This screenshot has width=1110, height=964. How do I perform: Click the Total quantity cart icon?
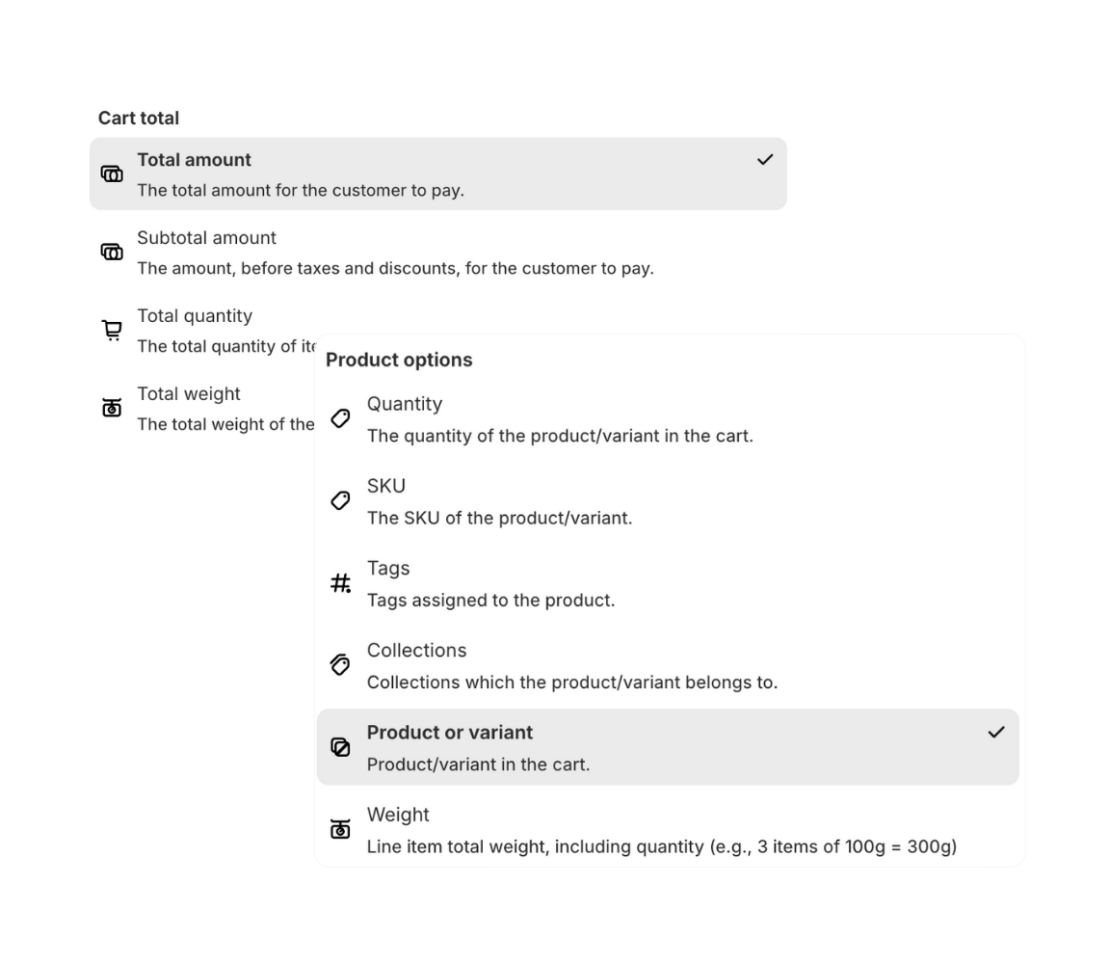pyautogui.click(x=112, y=328)
